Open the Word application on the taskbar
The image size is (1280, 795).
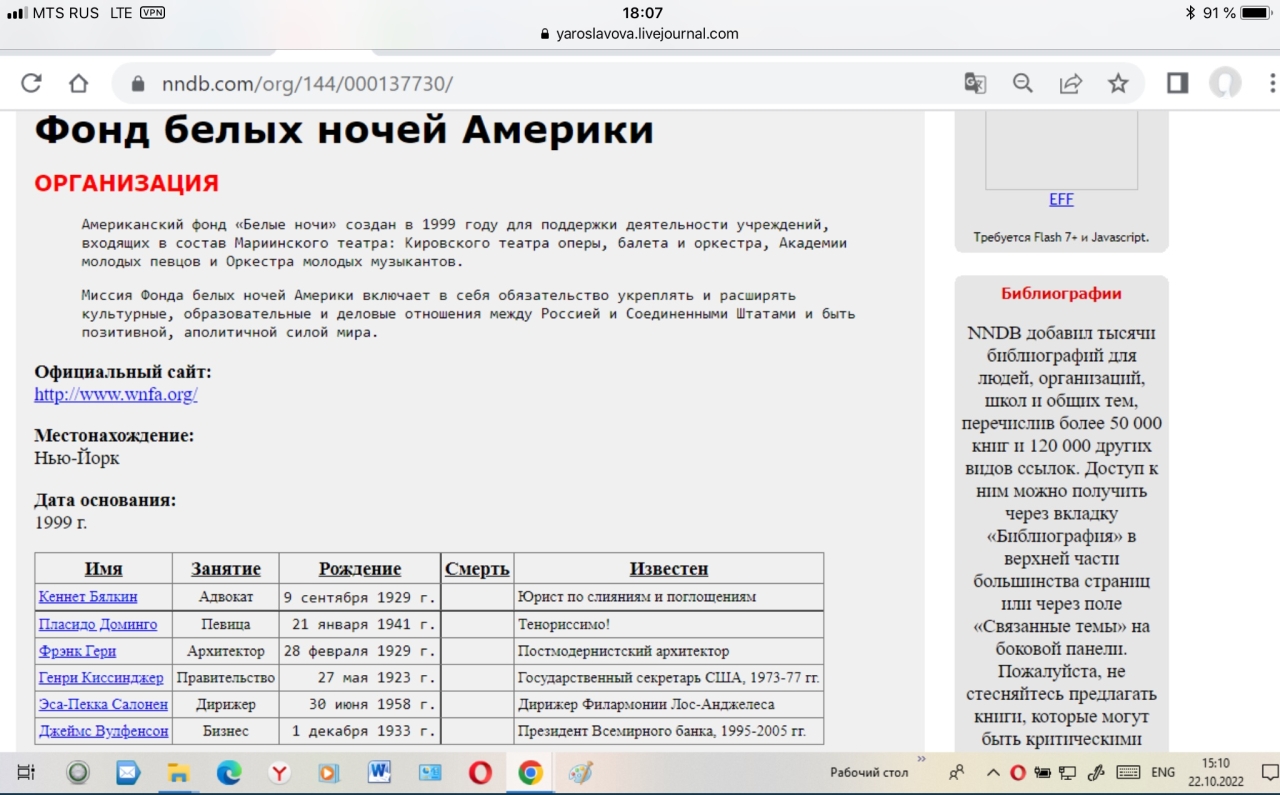coord(379,772)
